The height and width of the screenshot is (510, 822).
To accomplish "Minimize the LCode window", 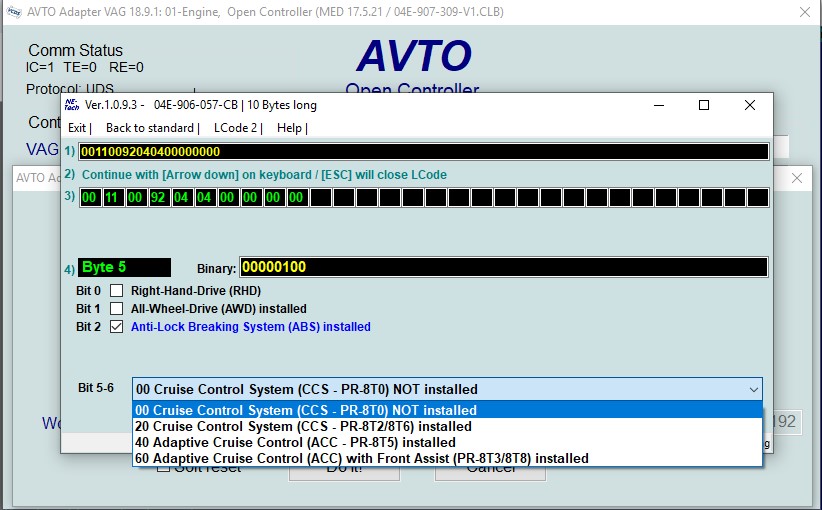I will [x=659, y=105].
